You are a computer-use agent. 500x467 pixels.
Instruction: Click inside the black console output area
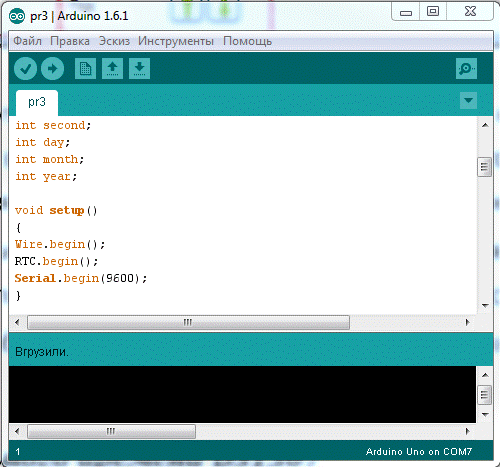pos(242,394)
